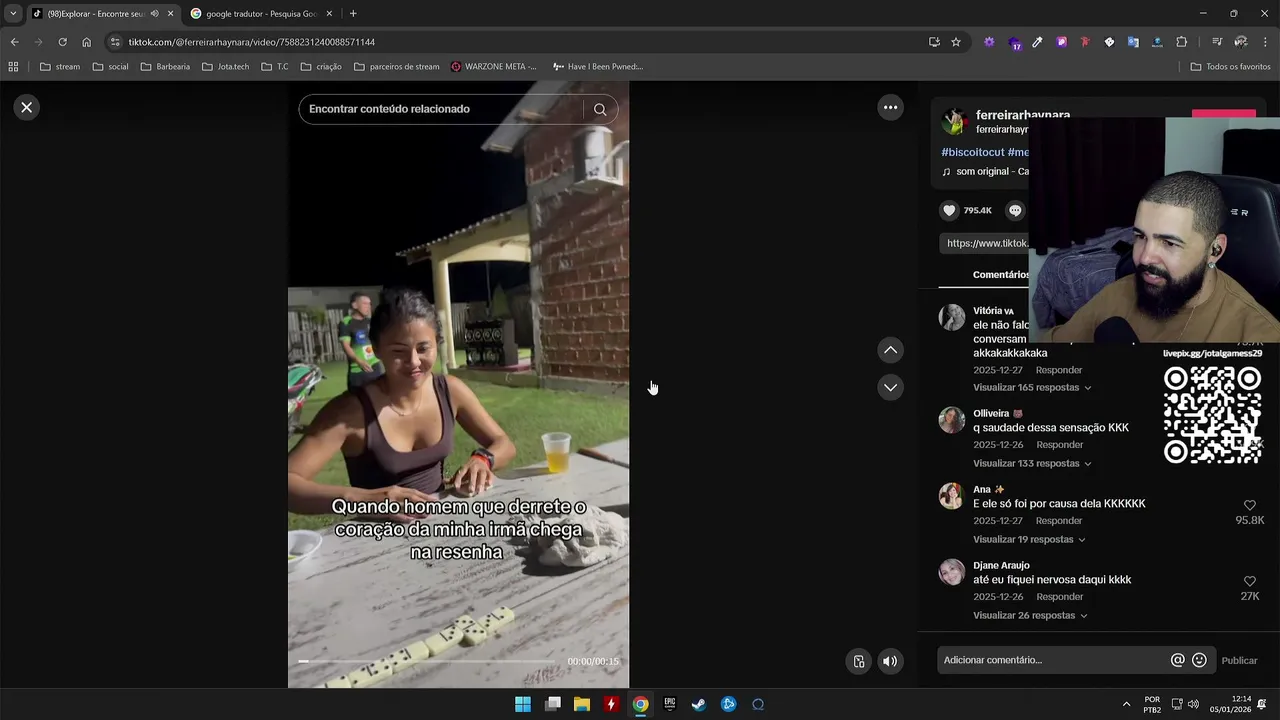Bookmark this page with star icon
Image resolution: width=1280 pixels, height=720 pixels.
tap(956, 42)
